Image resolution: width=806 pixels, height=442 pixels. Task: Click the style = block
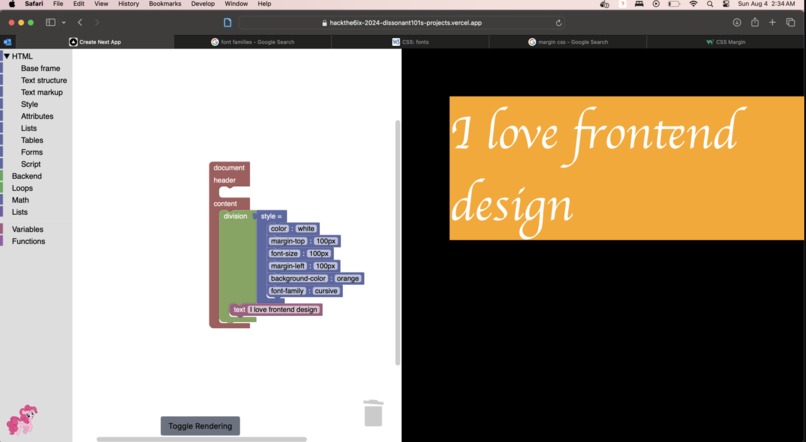[x=271, y=216]
